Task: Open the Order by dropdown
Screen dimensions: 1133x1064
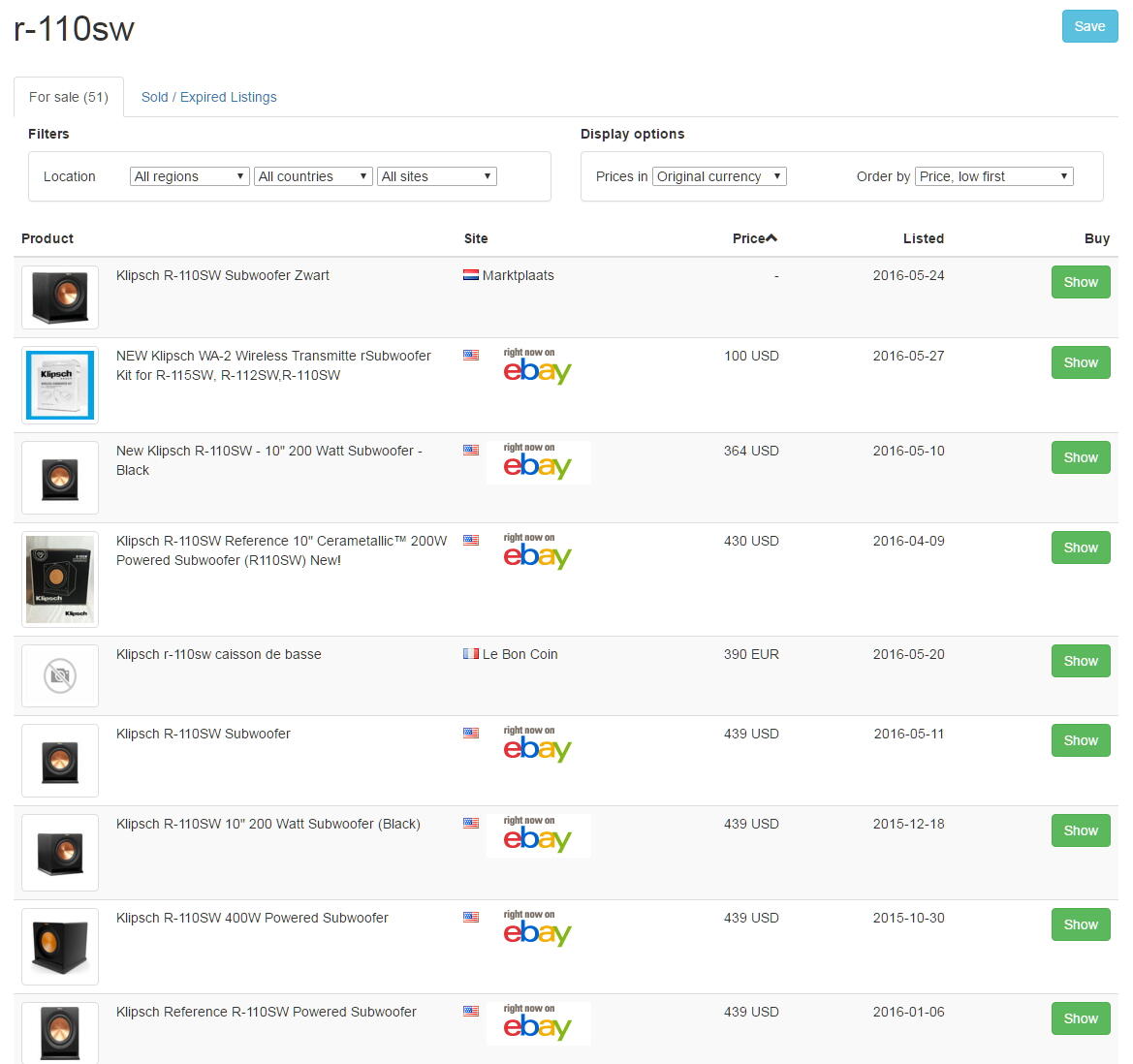Action: (x=993, y=176)
